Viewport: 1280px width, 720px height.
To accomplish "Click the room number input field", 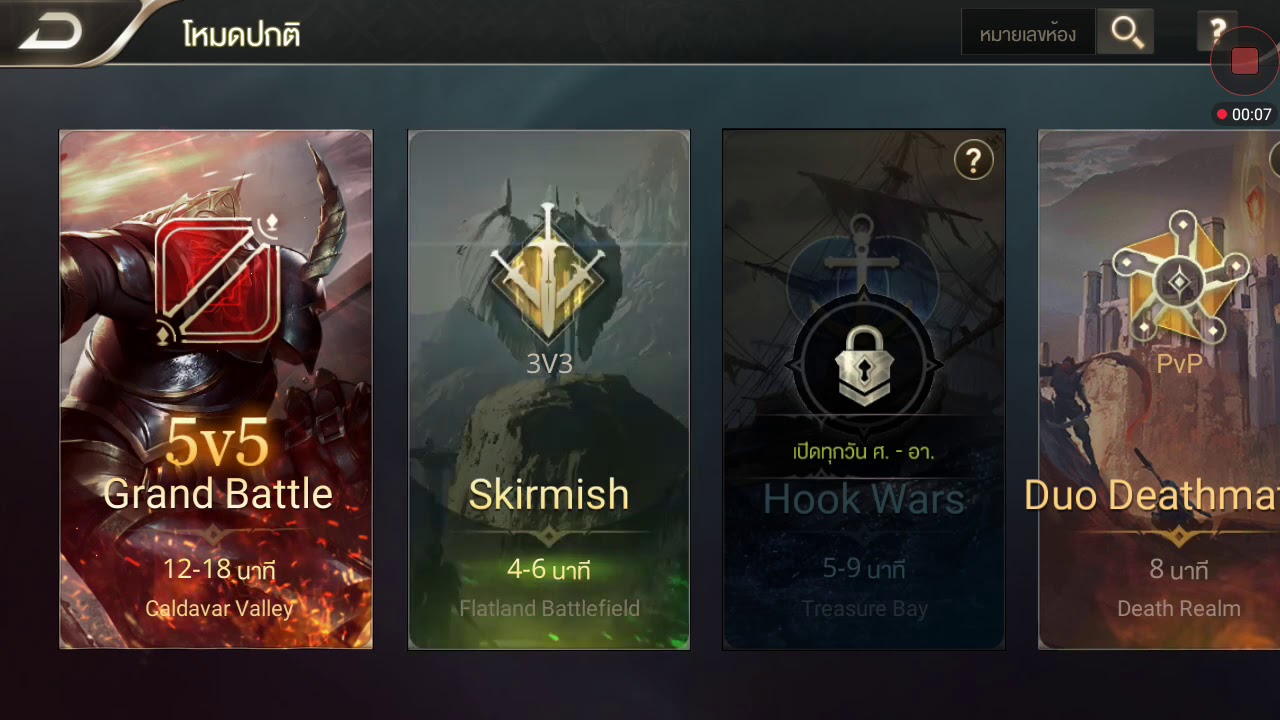I will coord(1028,33).
